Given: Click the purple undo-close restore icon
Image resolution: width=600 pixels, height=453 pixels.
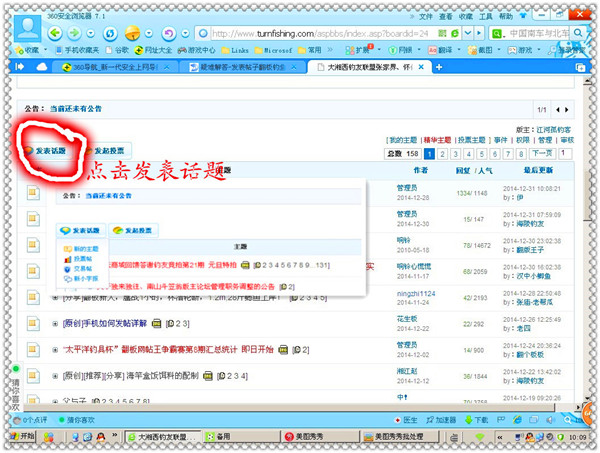Looking at the screenshot, I should (x=169, y=34).
